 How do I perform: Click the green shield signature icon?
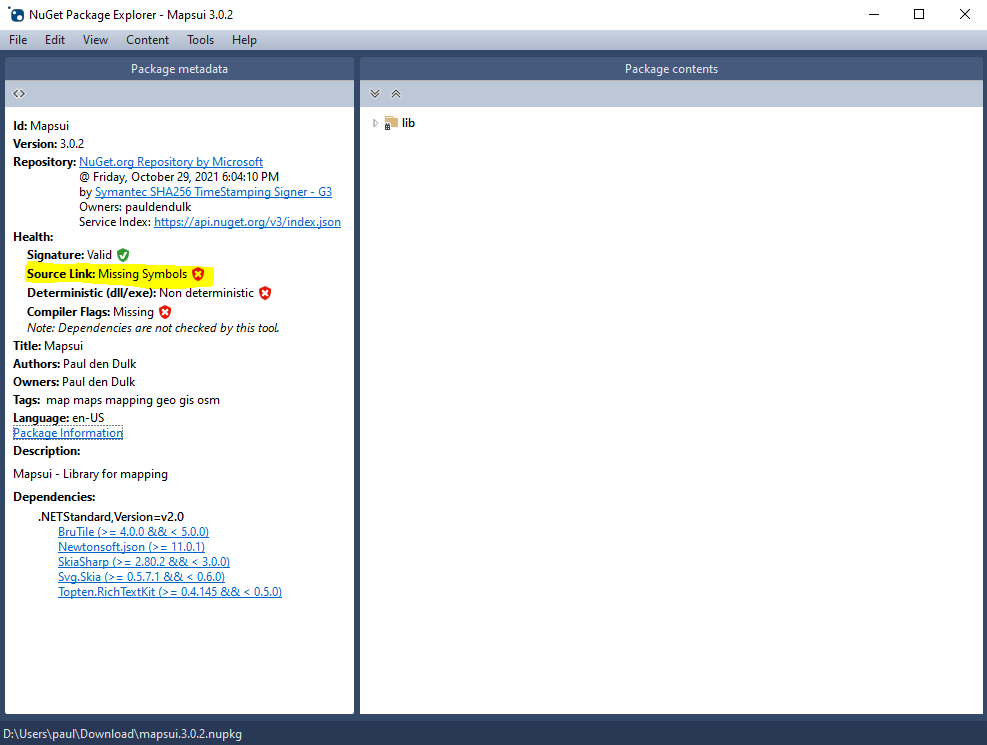point(124,255)
